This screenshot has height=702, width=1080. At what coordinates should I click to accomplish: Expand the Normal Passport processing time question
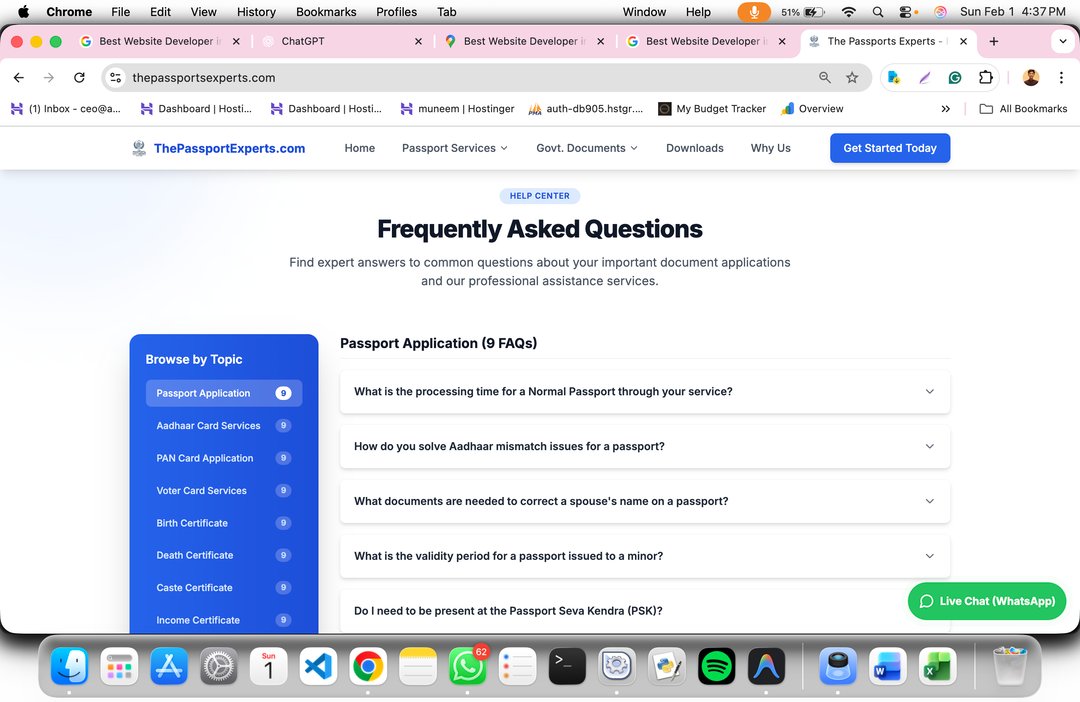(644, 392)
